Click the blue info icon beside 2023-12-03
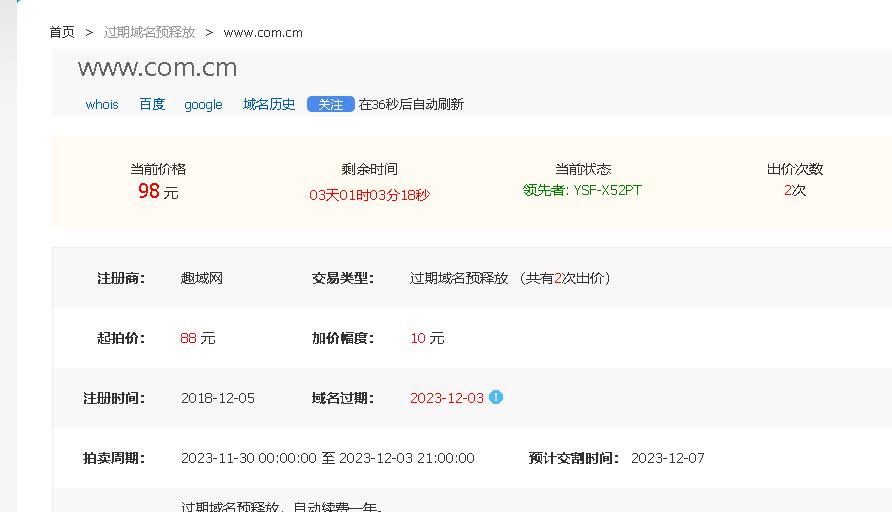This screenshot has height=512, width=892. pyautogui.click(x=496, y=397)
